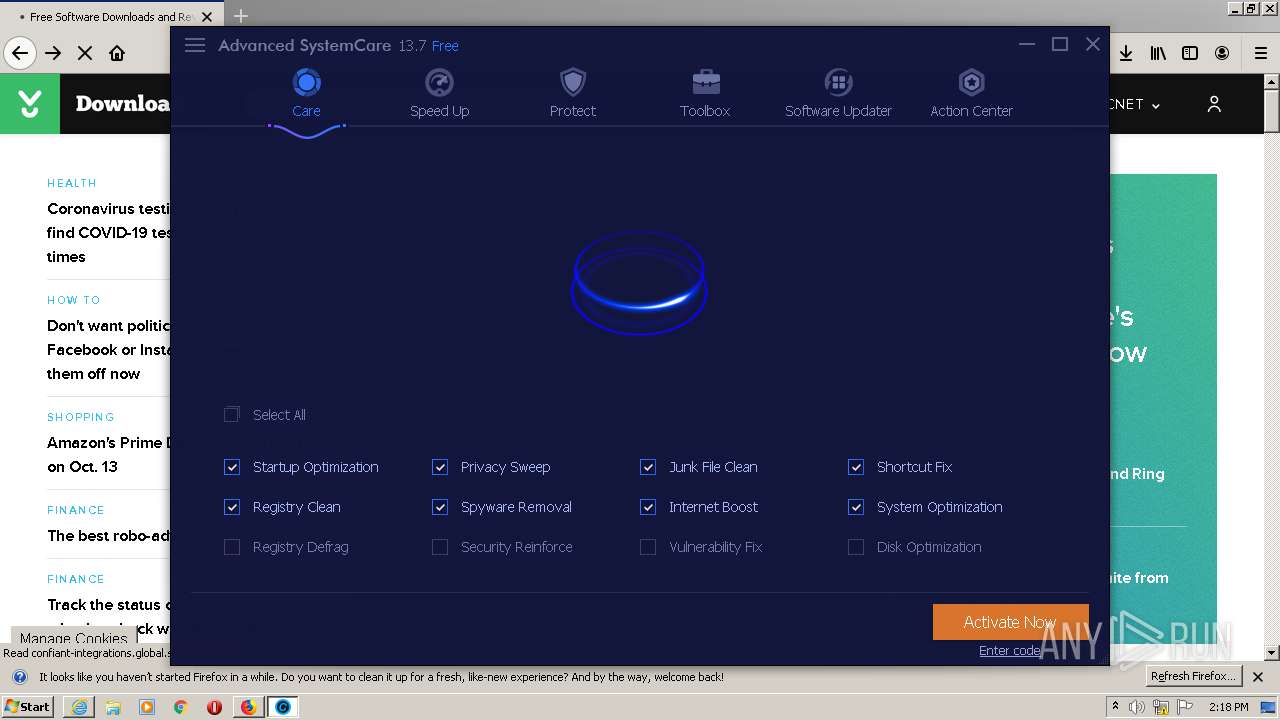1280x720 pixels.
Task: Click the browser scrollbar up arrow
Action: coord(1272,82)
